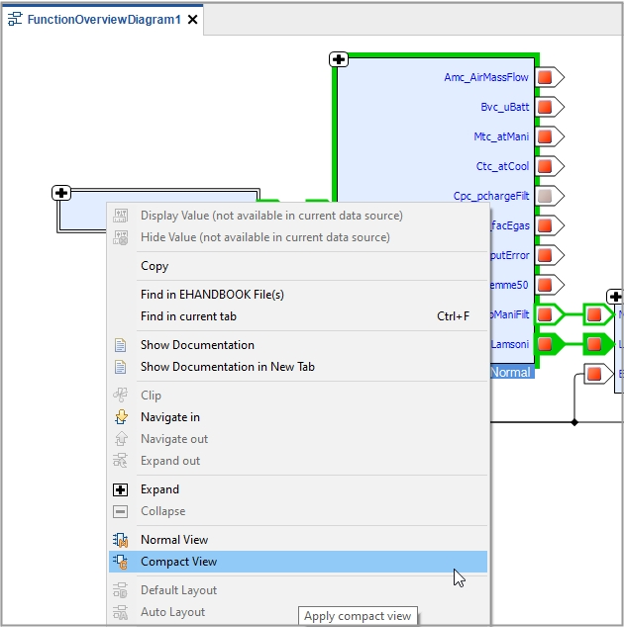
Task: Click the putError output port
Action: [550, 255]
